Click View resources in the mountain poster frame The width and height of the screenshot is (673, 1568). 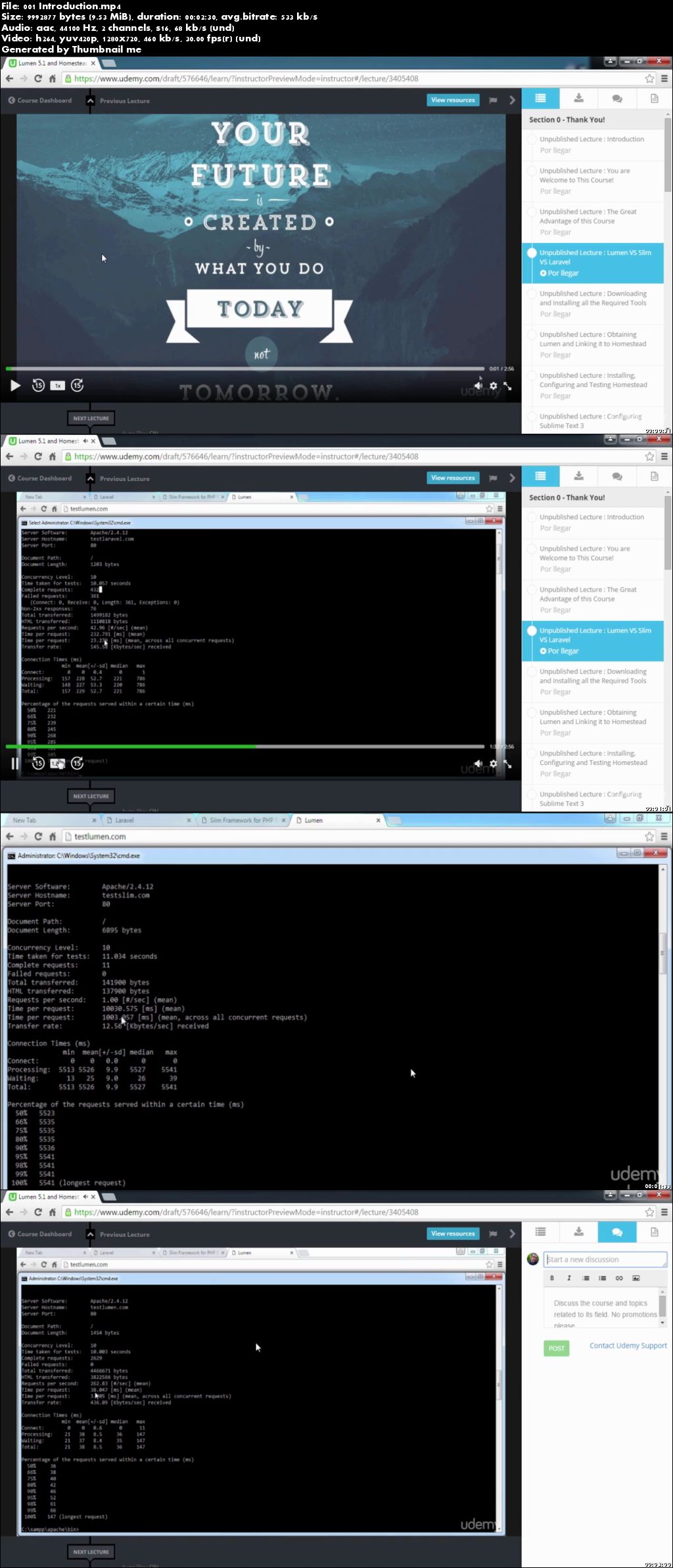pos(453,100)
